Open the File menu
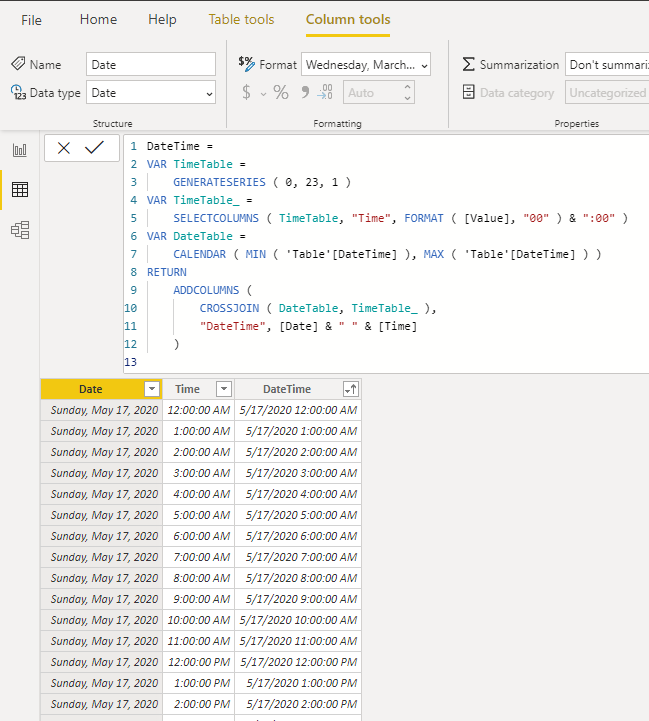This screenshot has height=721, width=649. point(31,20)
